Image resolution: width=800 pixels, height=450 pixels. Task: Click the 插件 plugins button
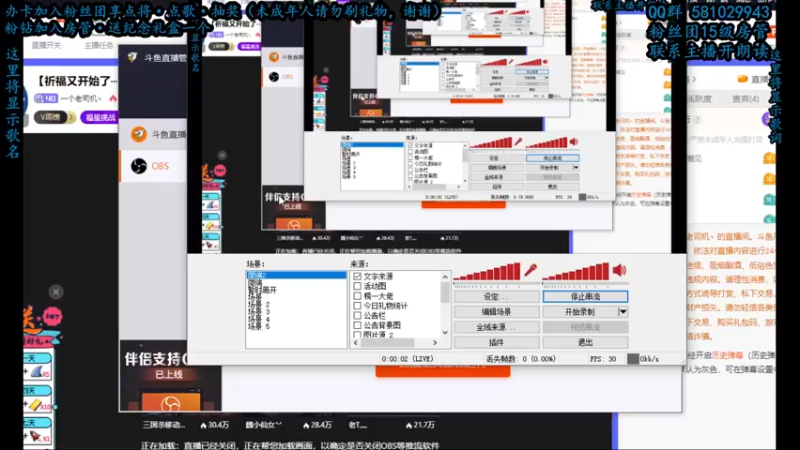(496, 342)
